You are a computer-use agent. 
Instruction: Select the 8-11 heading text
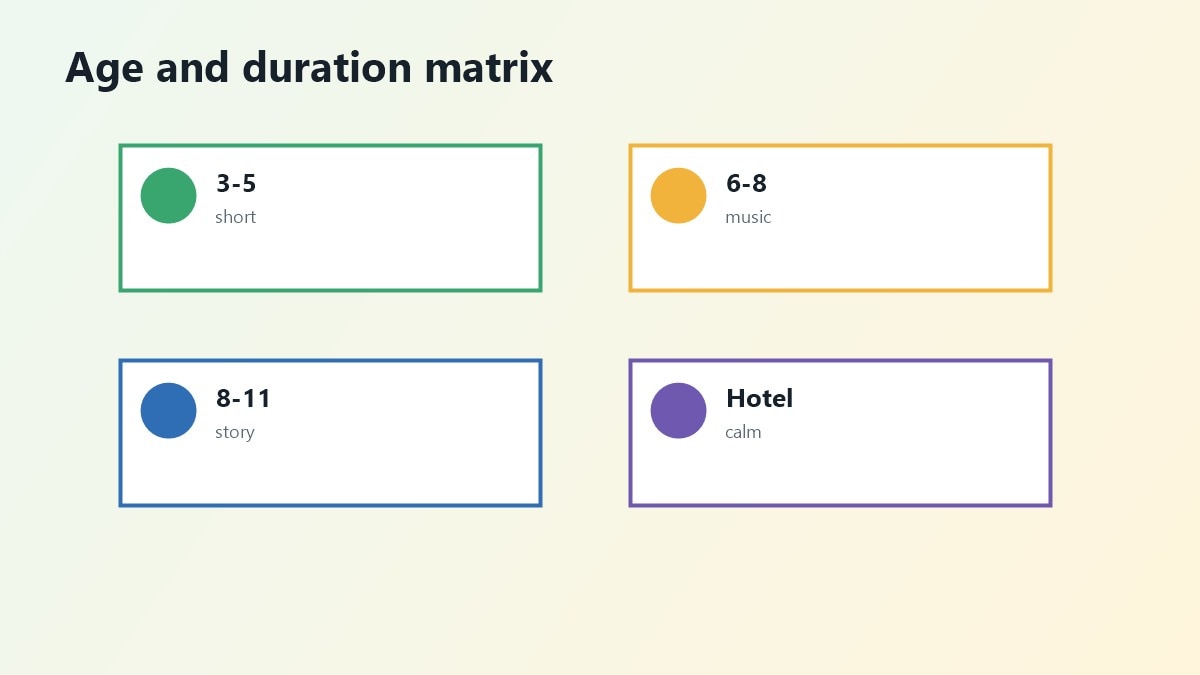point(243,399)
